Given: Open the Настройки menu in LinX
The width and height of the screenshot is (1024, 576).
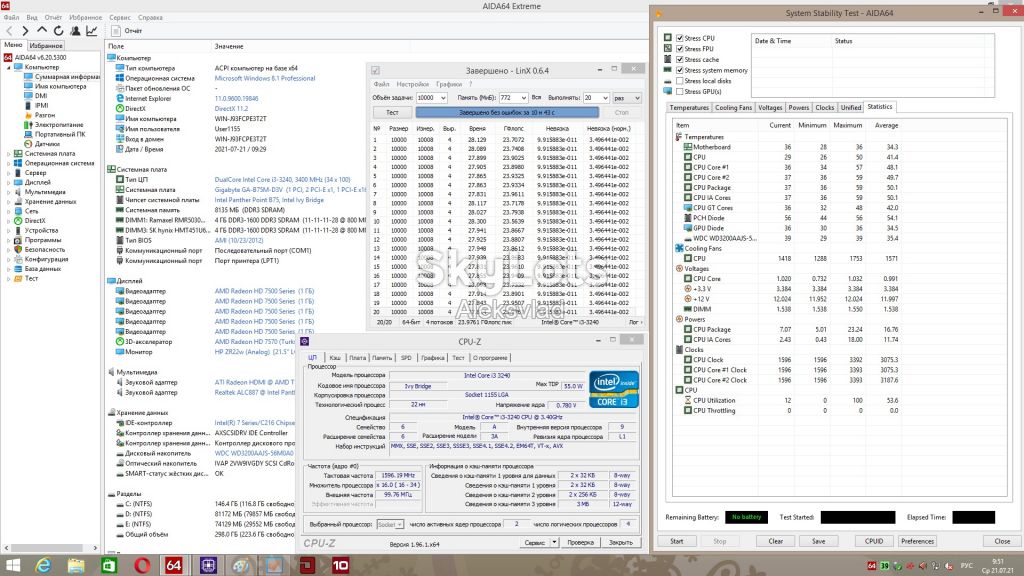Looking at the screenshot, I should pyautogui.click(x=413, y=84).
